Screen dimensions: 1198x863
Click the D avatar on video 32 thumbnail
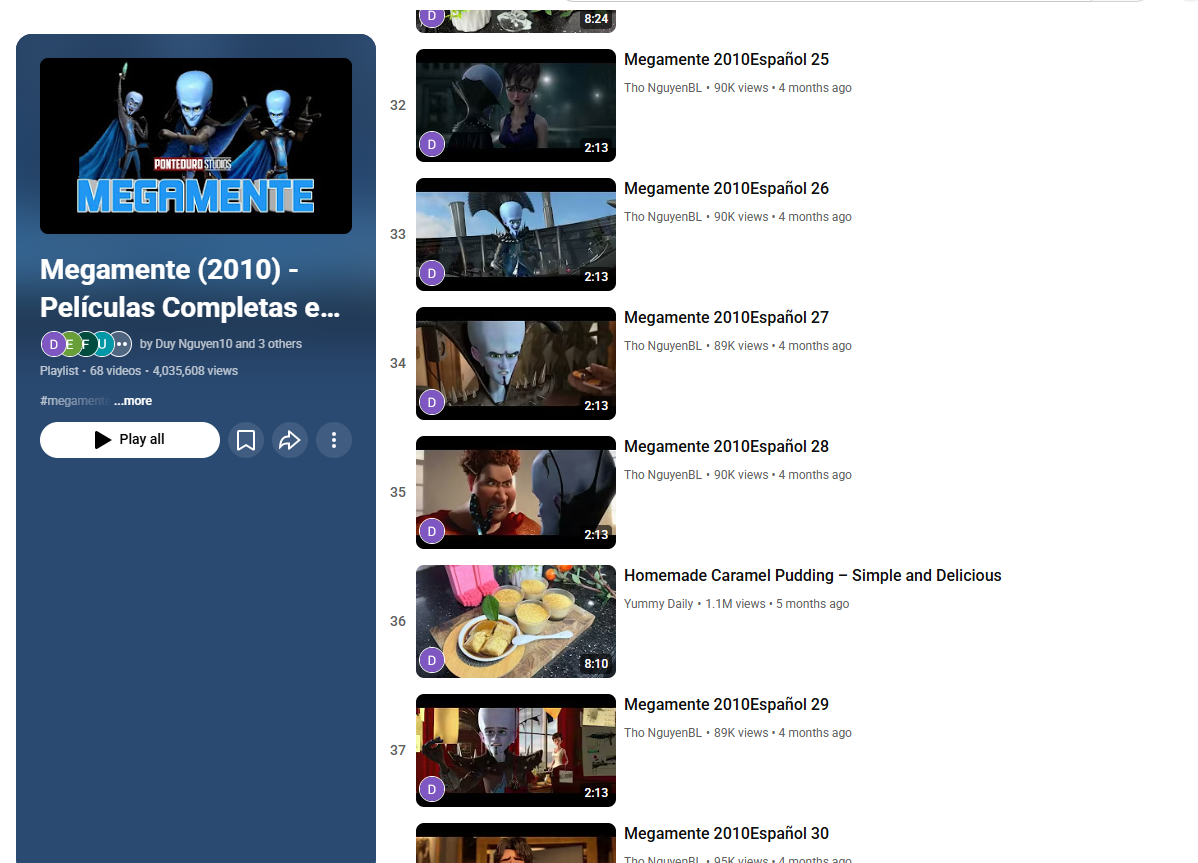[x=432, y=144]
